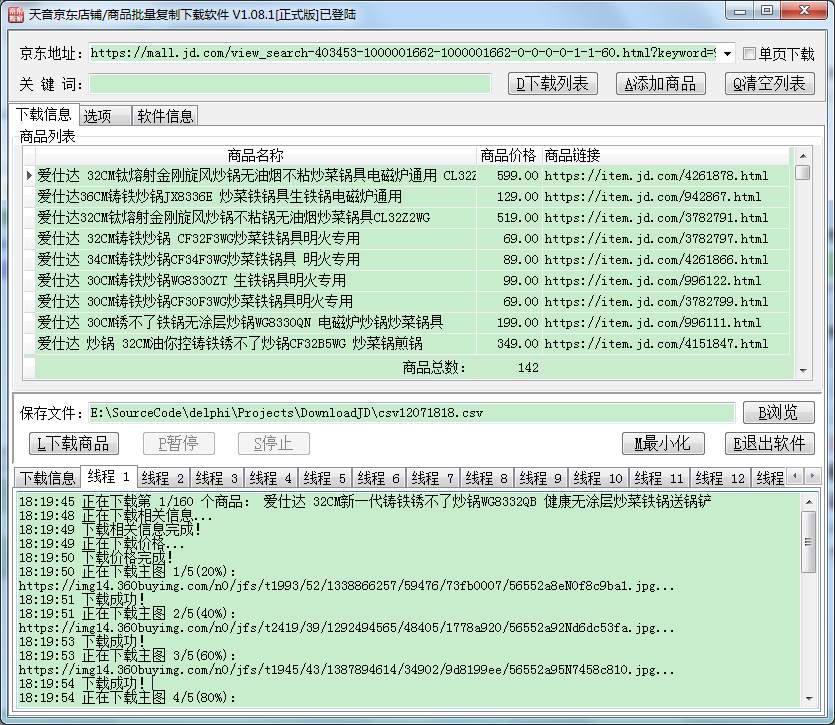Screen dimensions: 835x725
Task: Select the 爱仕达36CM铸铁炒锅 product row
Action: pyautogui.click(x=220, y=197)
